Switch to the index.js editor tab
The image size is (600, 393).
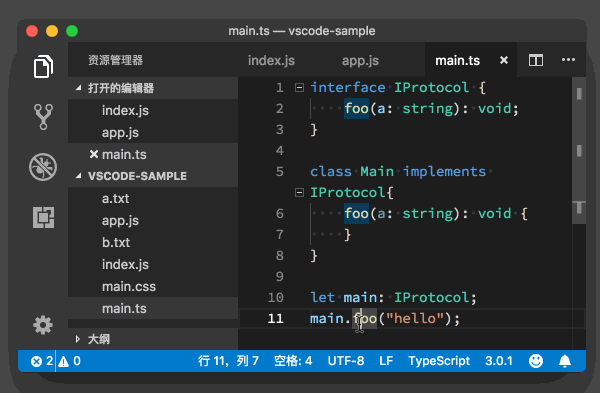[271, 60]
